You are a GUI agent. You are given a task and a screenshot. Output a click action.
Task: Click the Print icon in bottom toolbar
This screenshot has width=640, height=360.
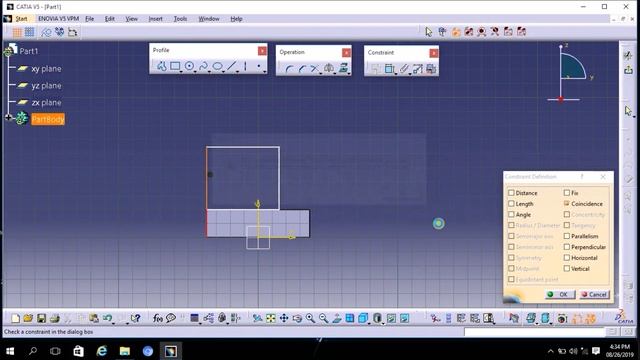(x=55, y=318)
